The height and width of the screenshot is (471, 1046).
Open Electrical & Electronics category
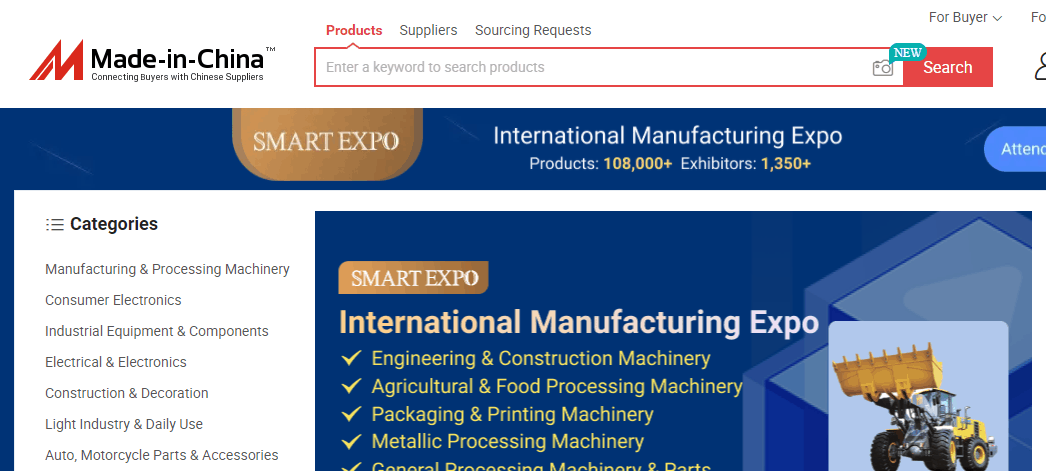116,362
